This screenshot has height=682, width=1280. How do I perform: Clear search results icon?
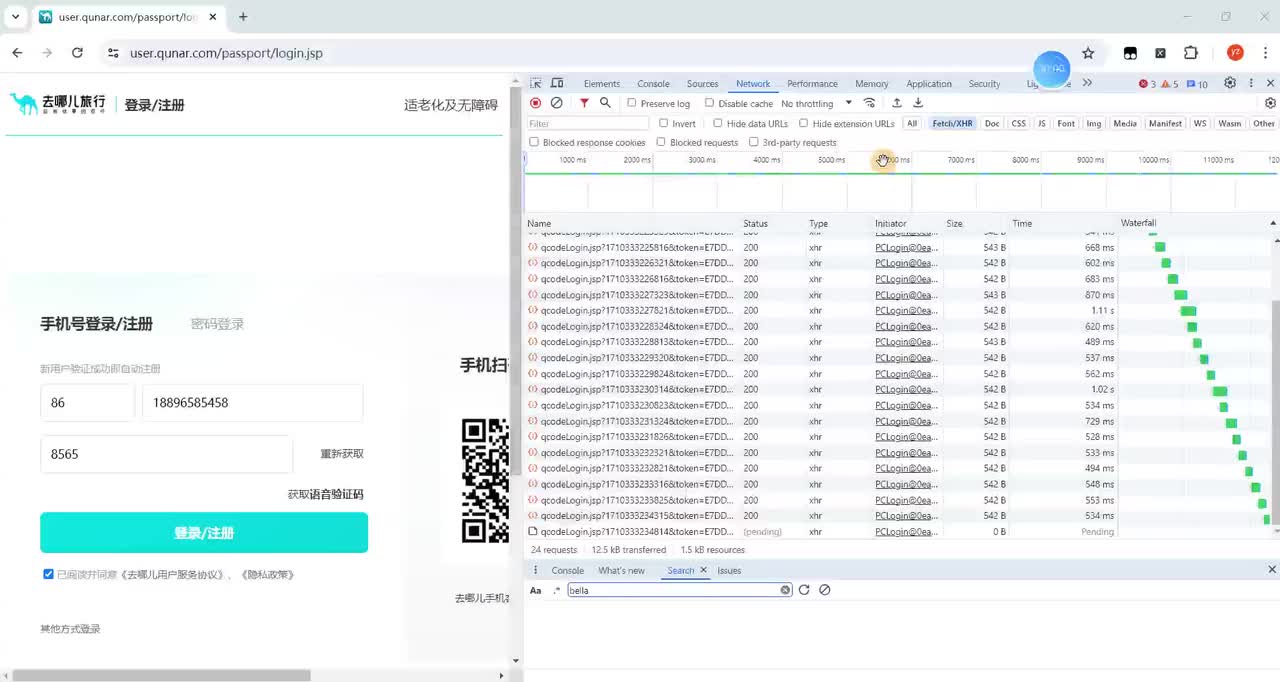pos(825,590)
